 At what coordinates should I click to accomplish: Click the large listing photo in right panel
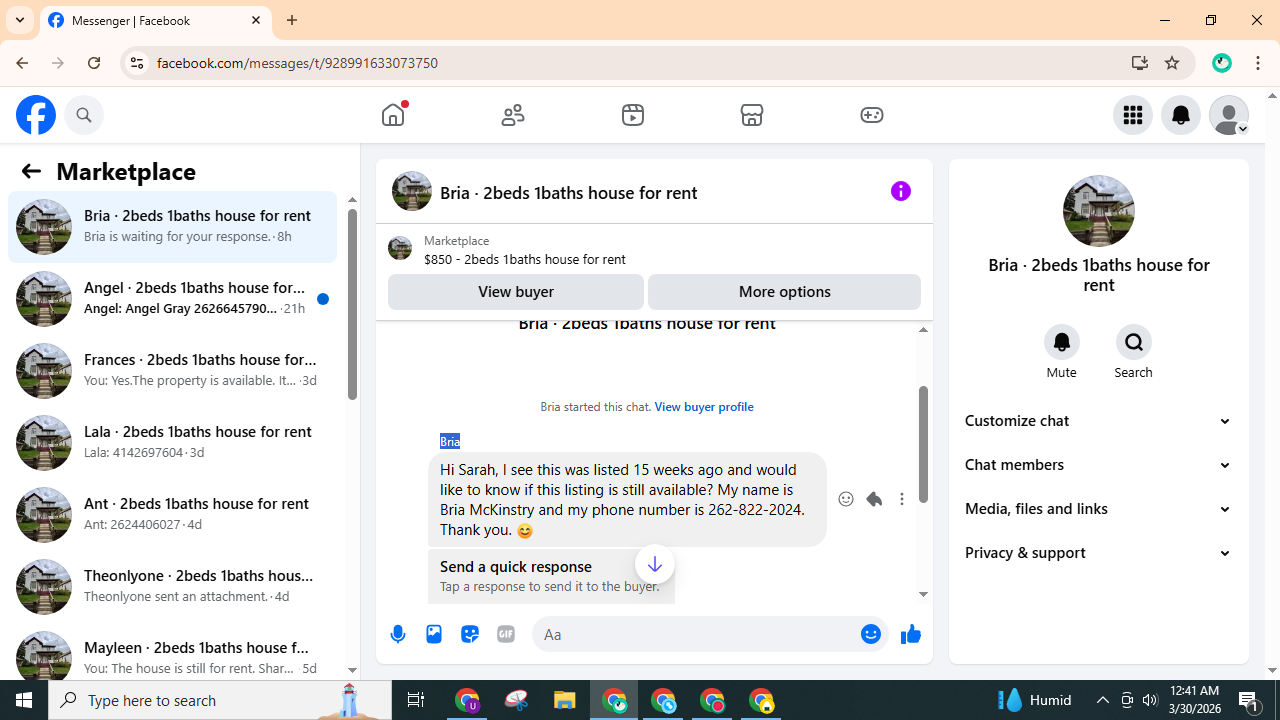pyautogui.click(x=1099, y=211)
